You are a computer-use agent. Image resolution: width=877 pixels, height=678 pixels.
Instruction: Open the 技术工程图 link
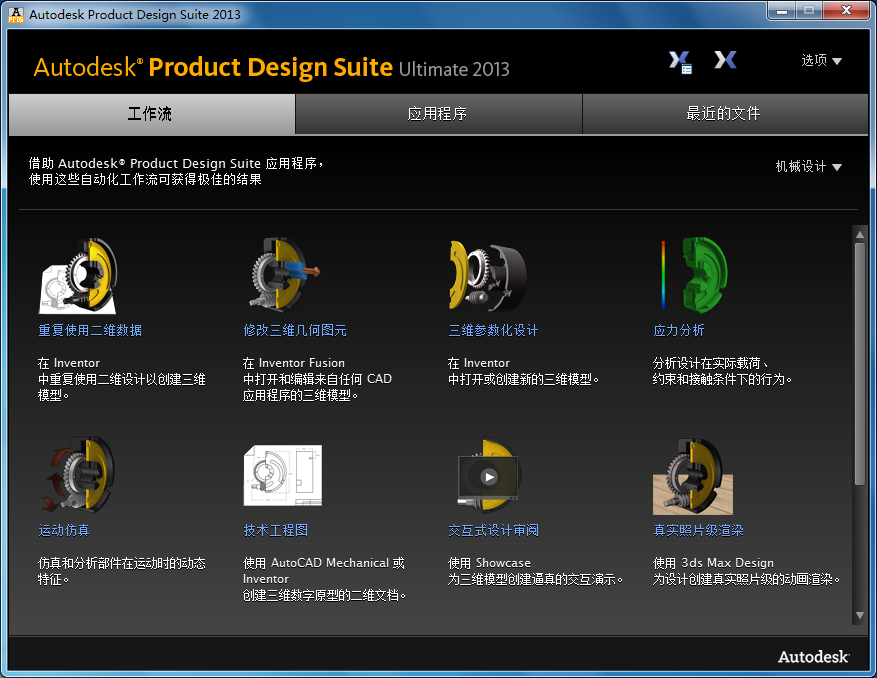pyautogui.click(x=276, y=530)
